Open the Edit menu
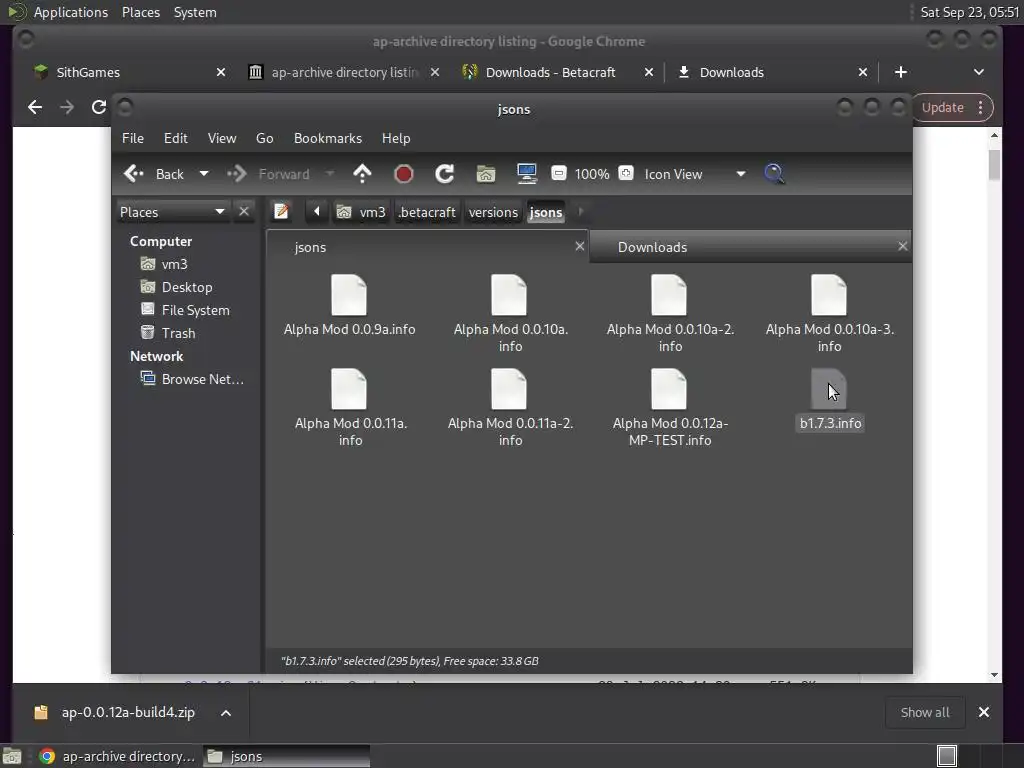The image size is (1024, 768). (176, 138)
